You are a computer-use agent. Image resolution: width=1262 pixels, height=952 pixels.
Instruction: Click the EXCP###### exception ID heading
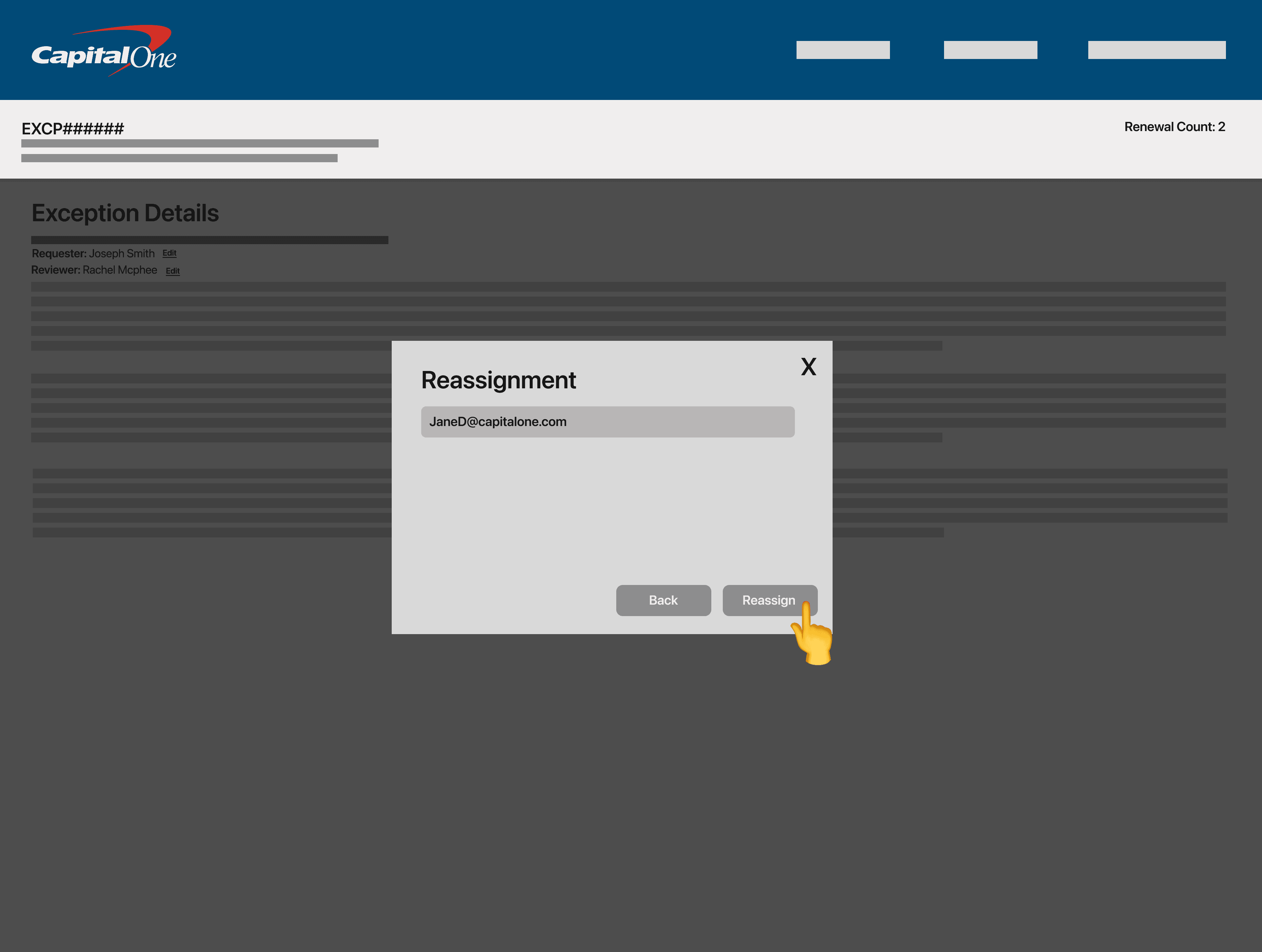coord(72,129)
